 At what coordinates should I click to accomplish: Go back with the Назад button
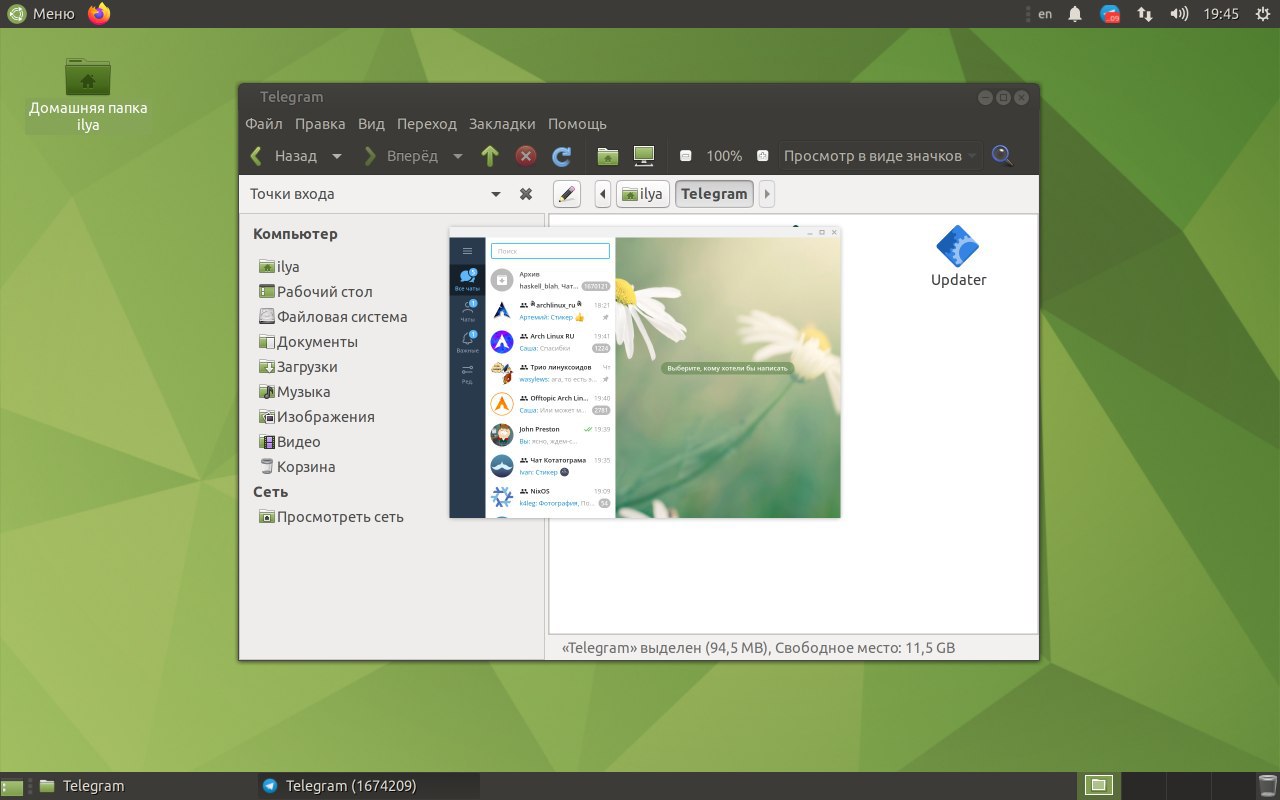(284, 156)
